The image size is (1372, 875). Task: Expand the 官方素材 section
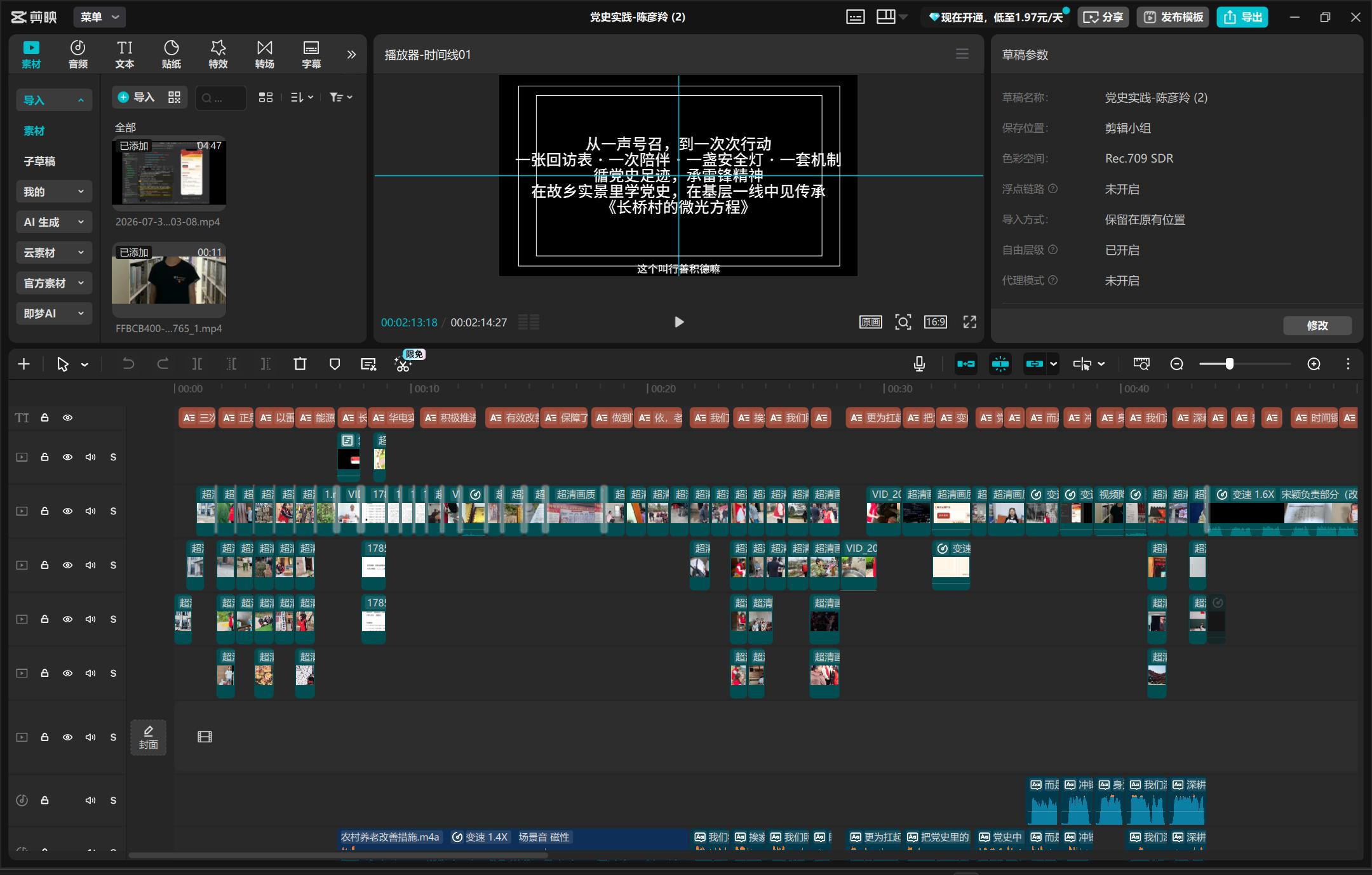tap(54, 283)
